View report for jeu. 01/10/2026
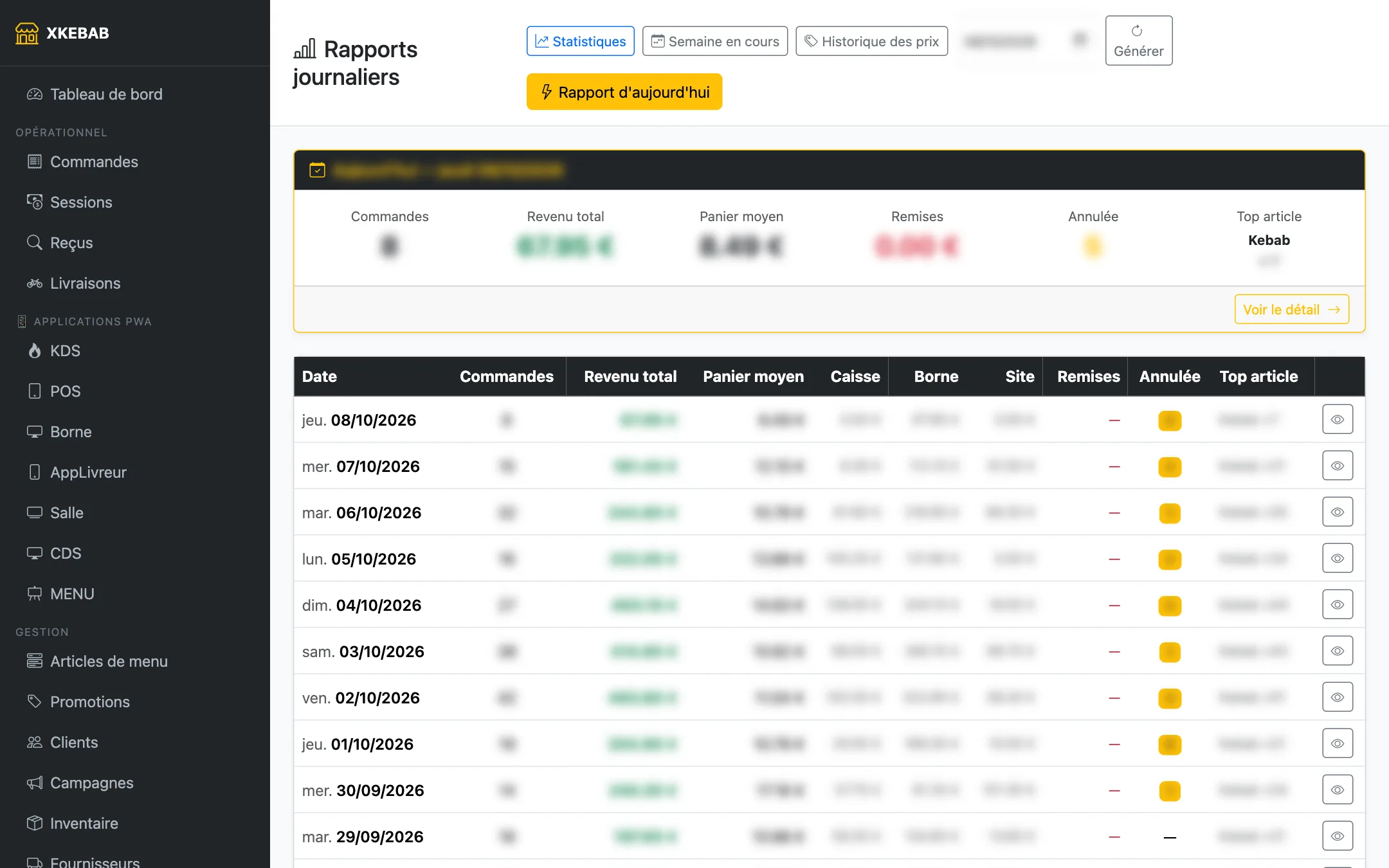Image resolution: width=1389 pixels, height=868 pixels. (x=1338, y=744)
